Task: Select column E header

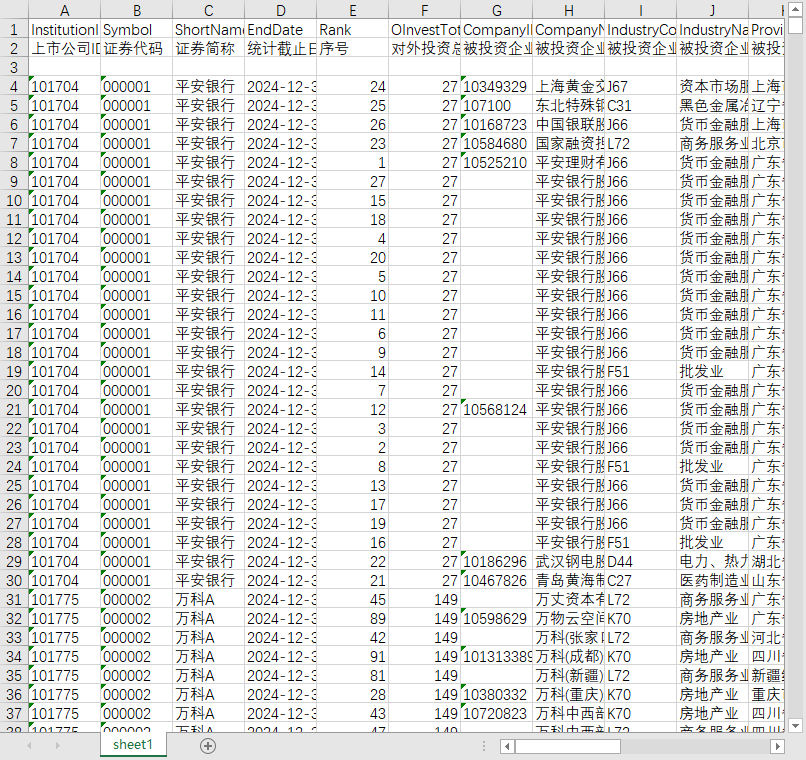Action: coord(353,10)
